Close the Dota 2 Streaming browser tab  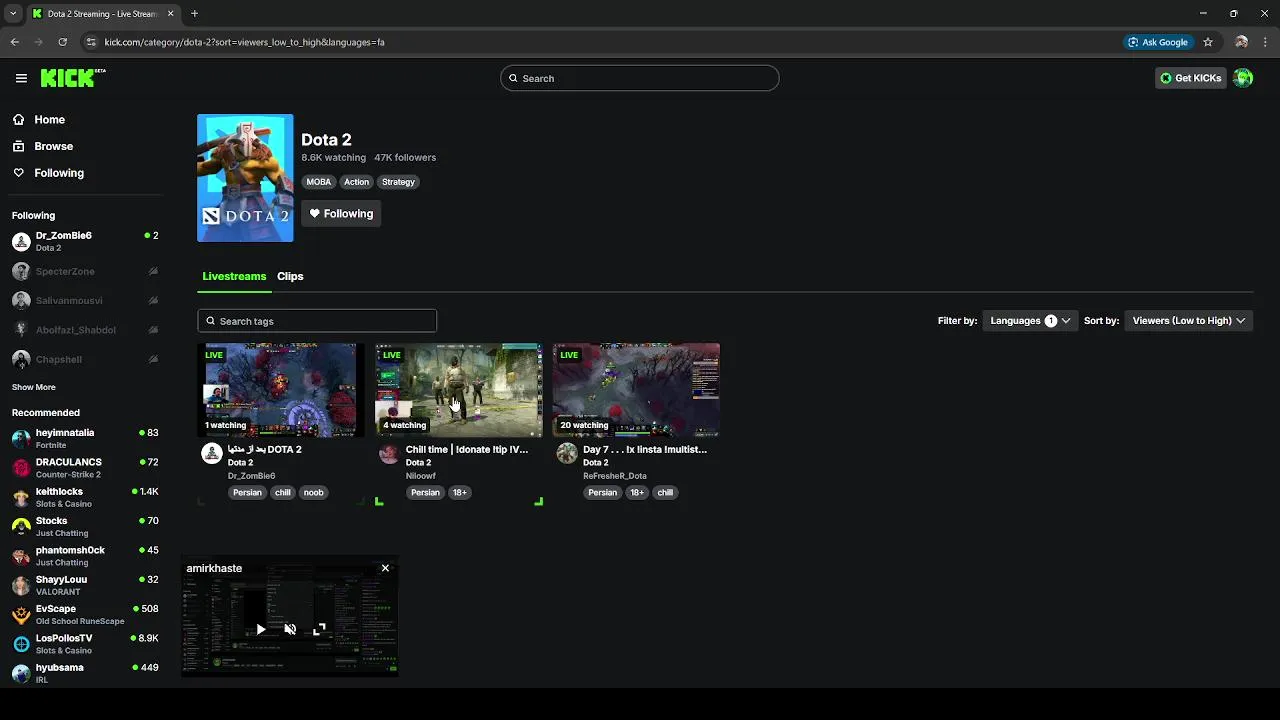[170, 14]
